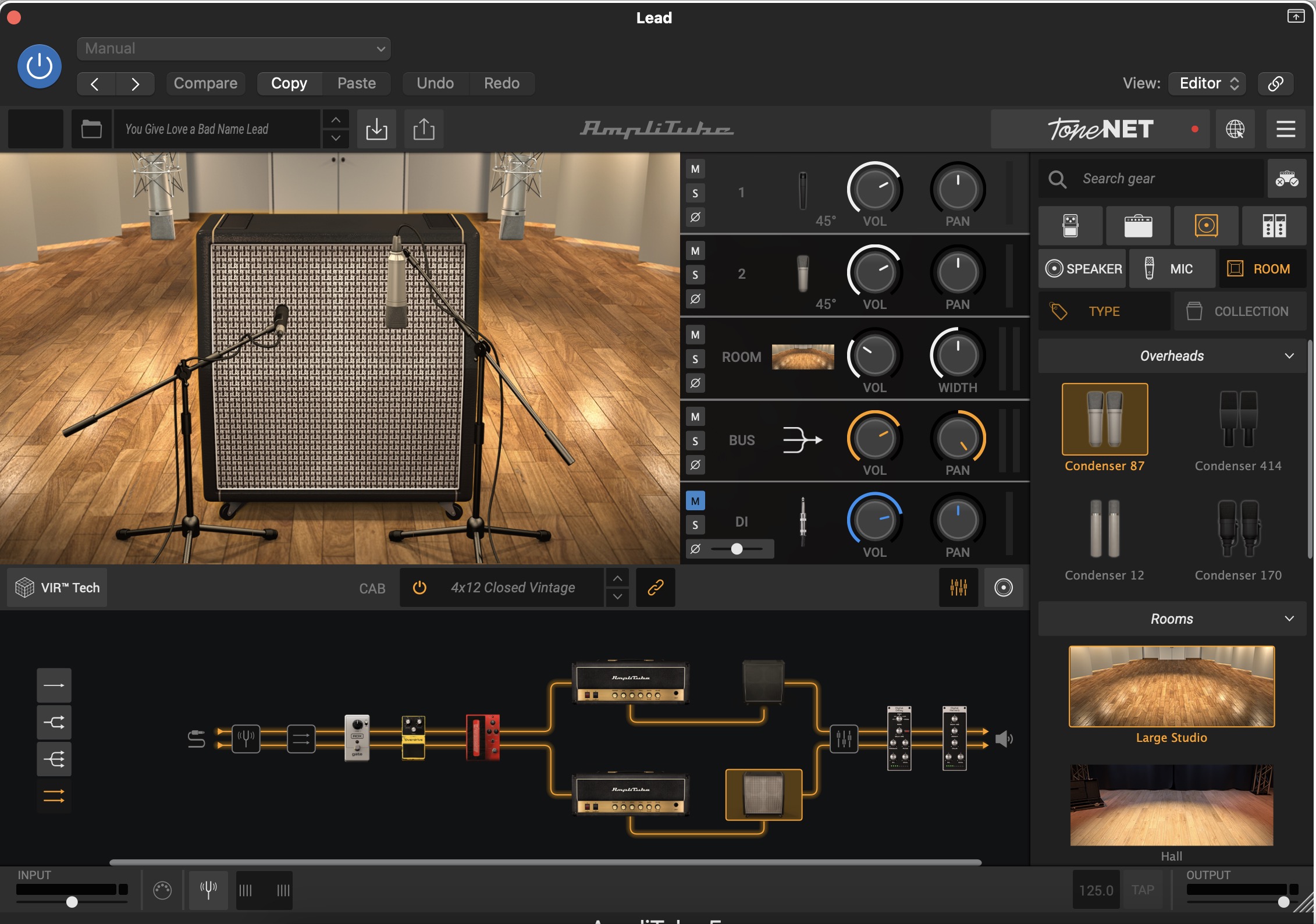Screen dimensions: 1316x924
Task: Open the preset browser folder icon
Action: tap(91, 129)
